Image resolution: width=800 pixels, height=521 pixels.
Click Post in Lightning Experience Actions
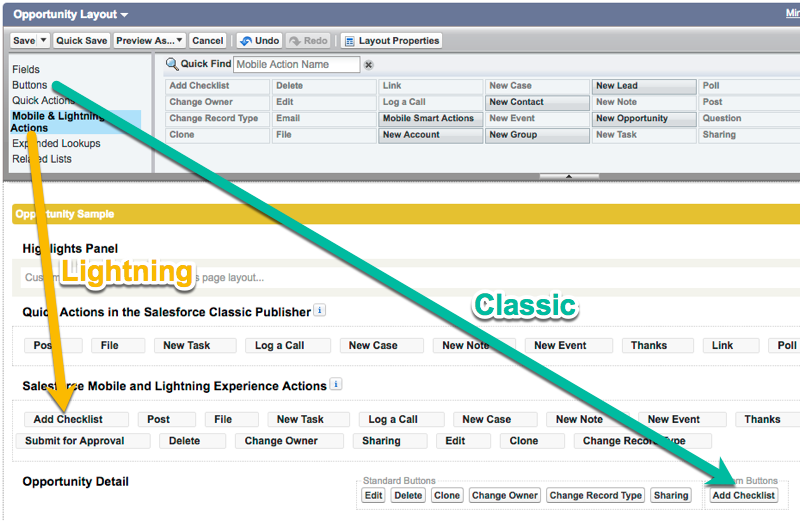click(x=167, y=419)
